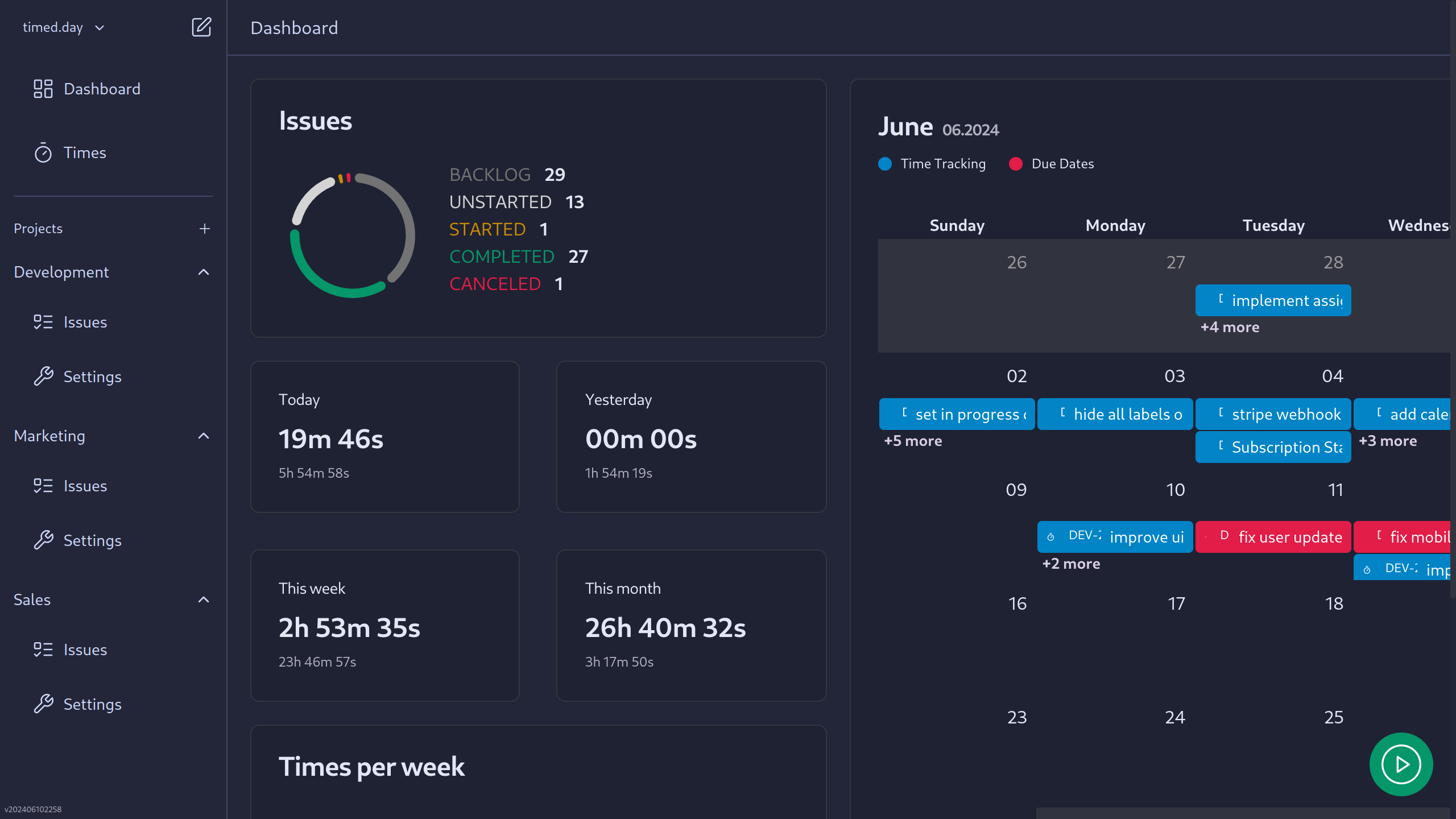The image size is (1456, 819).
Task: Click the Sales Settings wrench icon
Action: (43, 704)
